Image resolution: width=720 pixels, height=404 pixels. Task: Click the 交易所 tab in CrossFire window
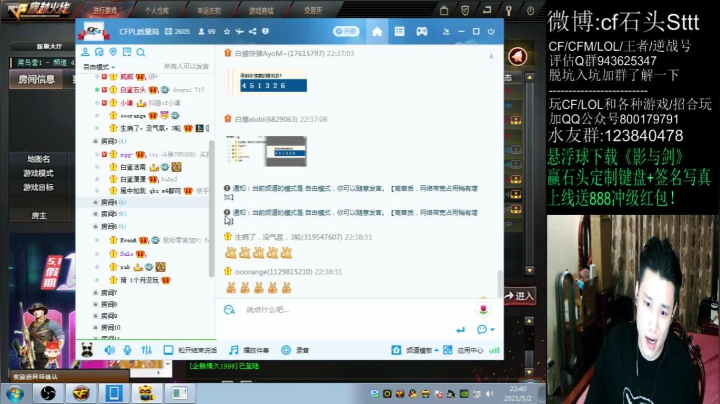pyautogui.click(x=313, y=10)
